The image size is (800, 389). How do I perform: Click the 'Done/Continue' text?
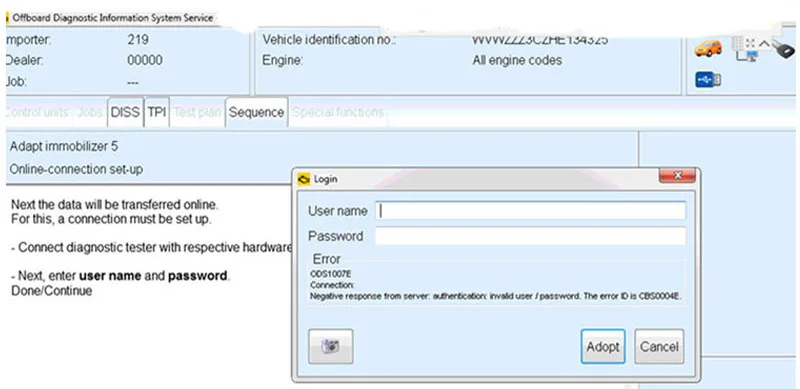52,291
